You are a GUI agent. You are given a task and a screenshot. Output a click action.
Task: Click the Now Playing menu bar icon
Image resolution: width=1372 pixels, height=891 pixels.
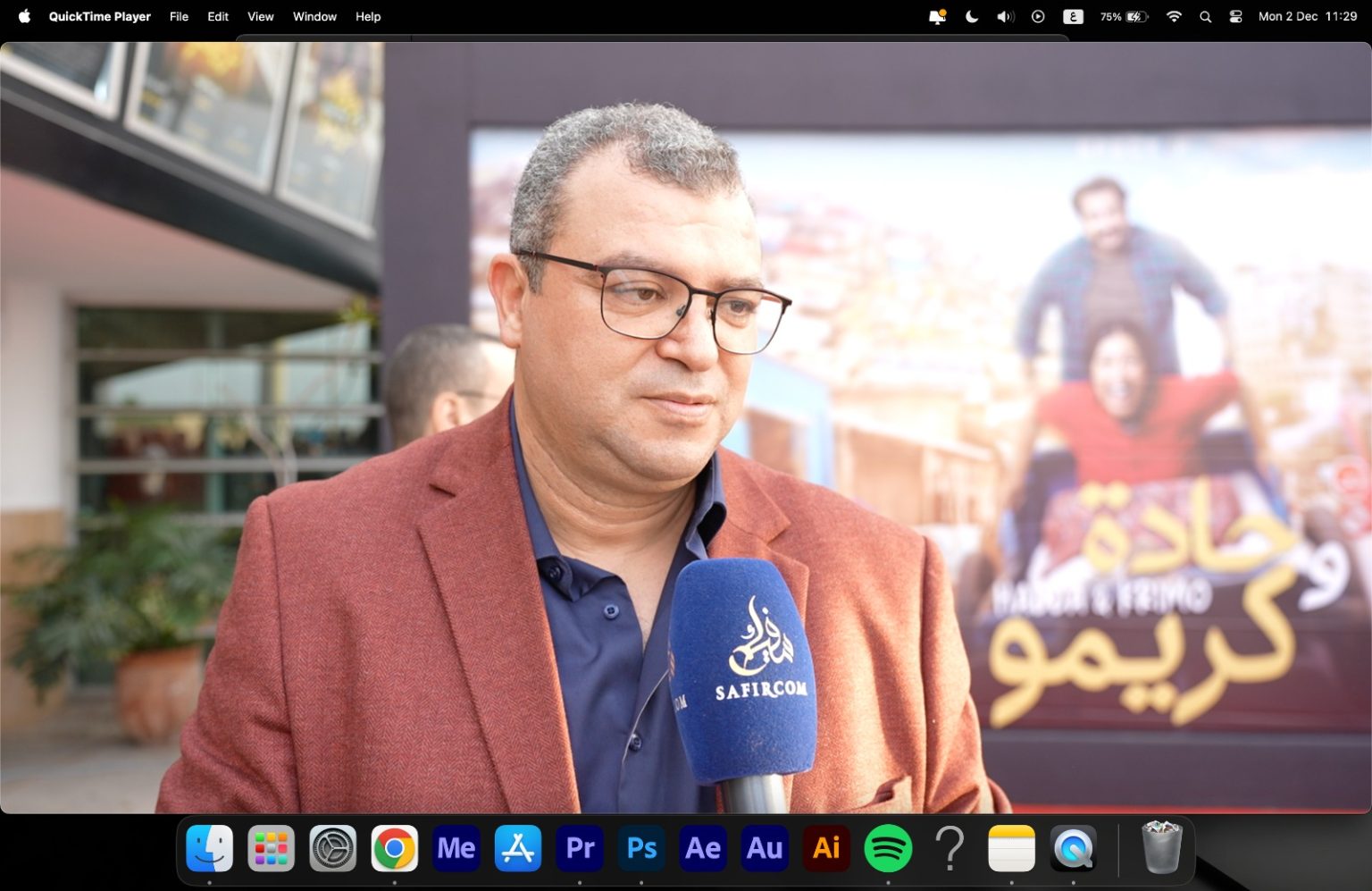point(1038,16)
